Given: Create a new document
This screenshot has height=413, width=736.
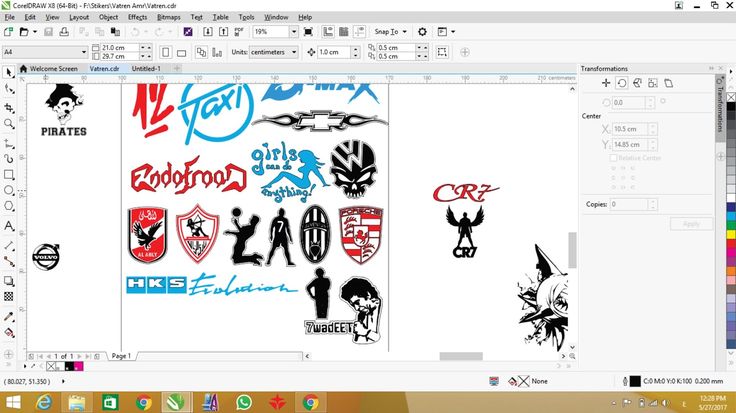Looking at the screenshot, I should [x=8, y=31].
